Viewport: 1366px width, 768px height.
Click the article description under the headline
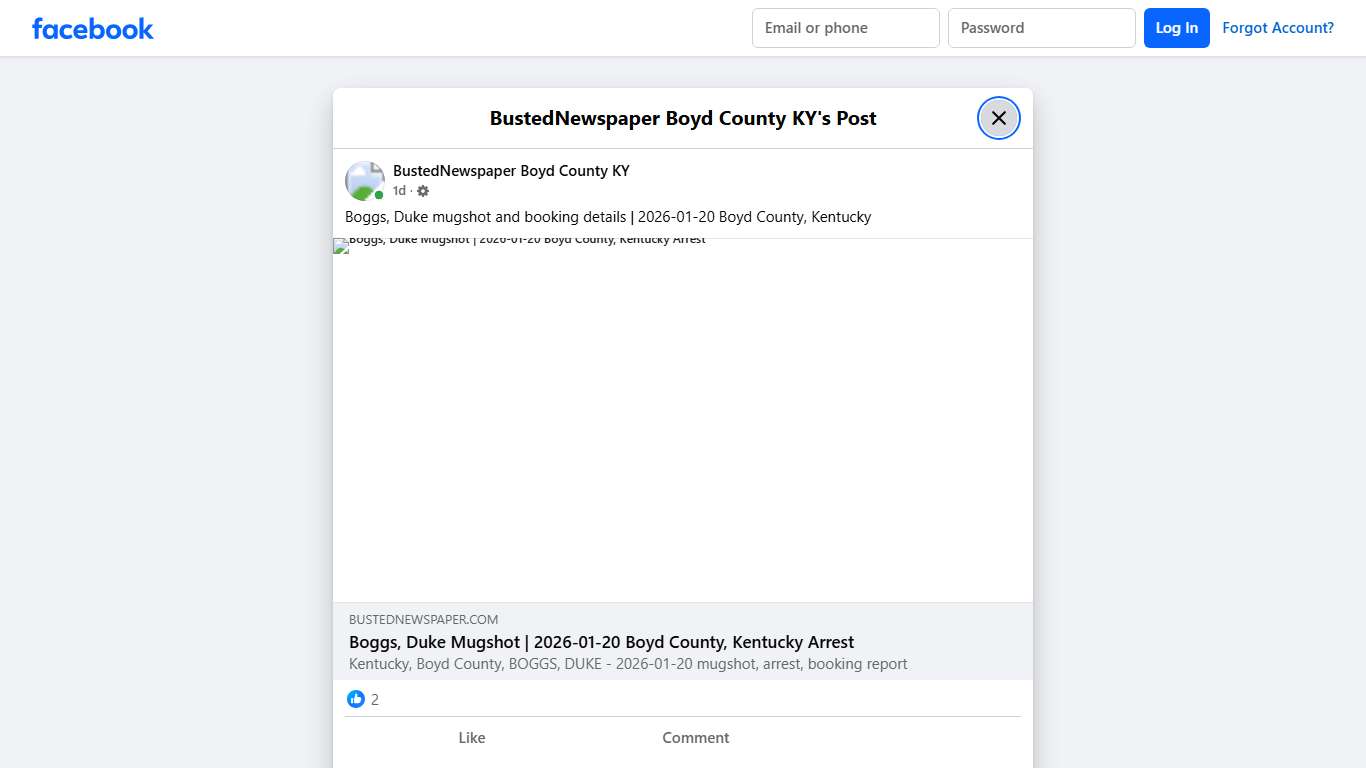628,663
